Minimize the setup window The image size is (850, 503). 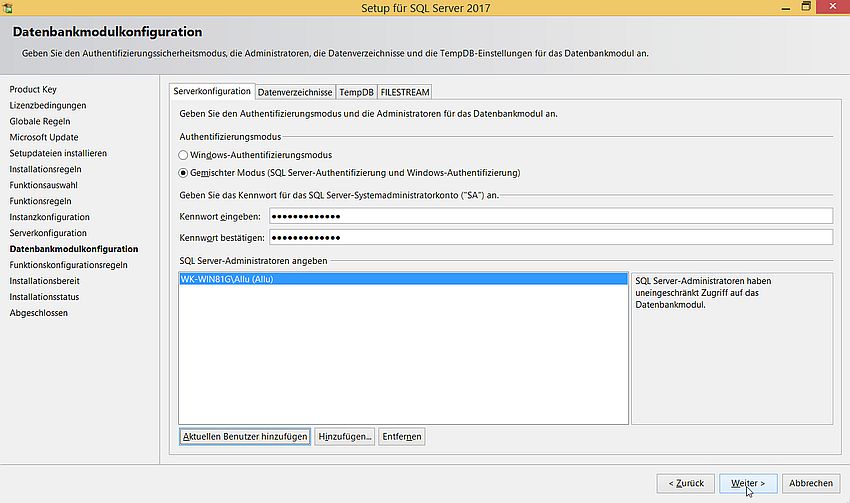point(785,8)
